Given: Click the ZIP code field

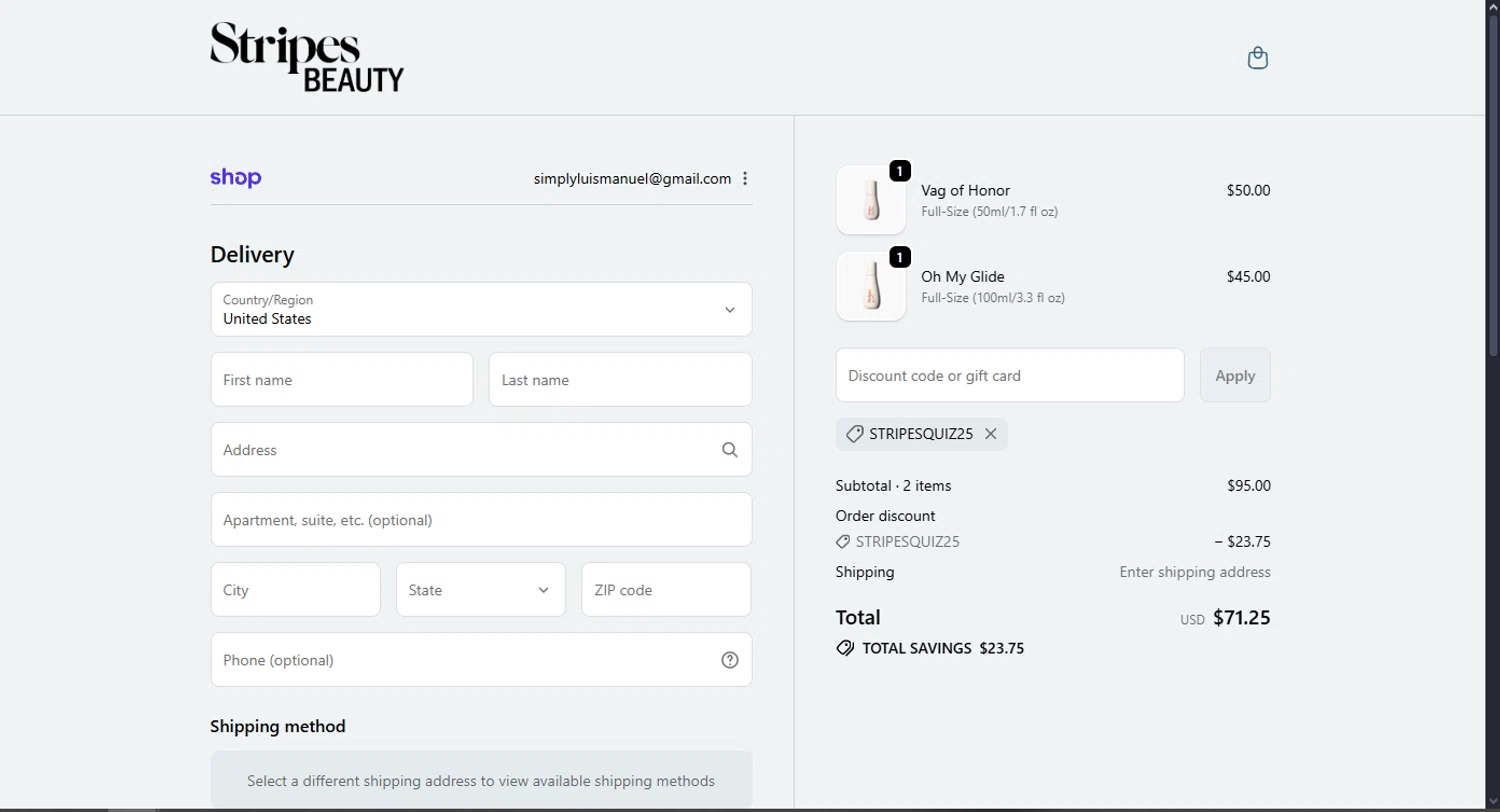Looking at the screenshot, I should (x=666, y=590).
